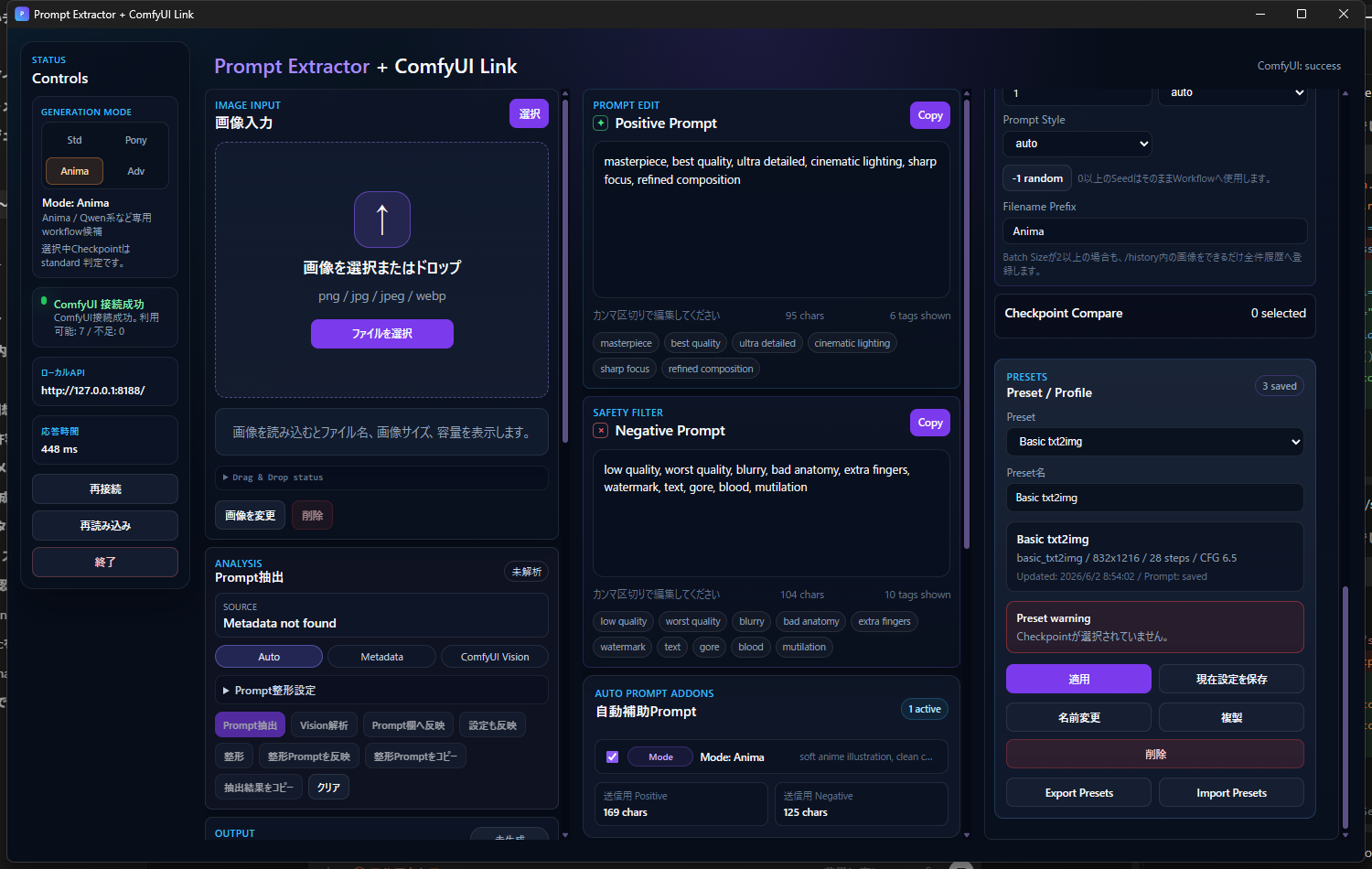This screenshot has height=869, width=1372.
Task: Copy the Positive Prompt
Action: pyautogui.click(x=930, y=115)
